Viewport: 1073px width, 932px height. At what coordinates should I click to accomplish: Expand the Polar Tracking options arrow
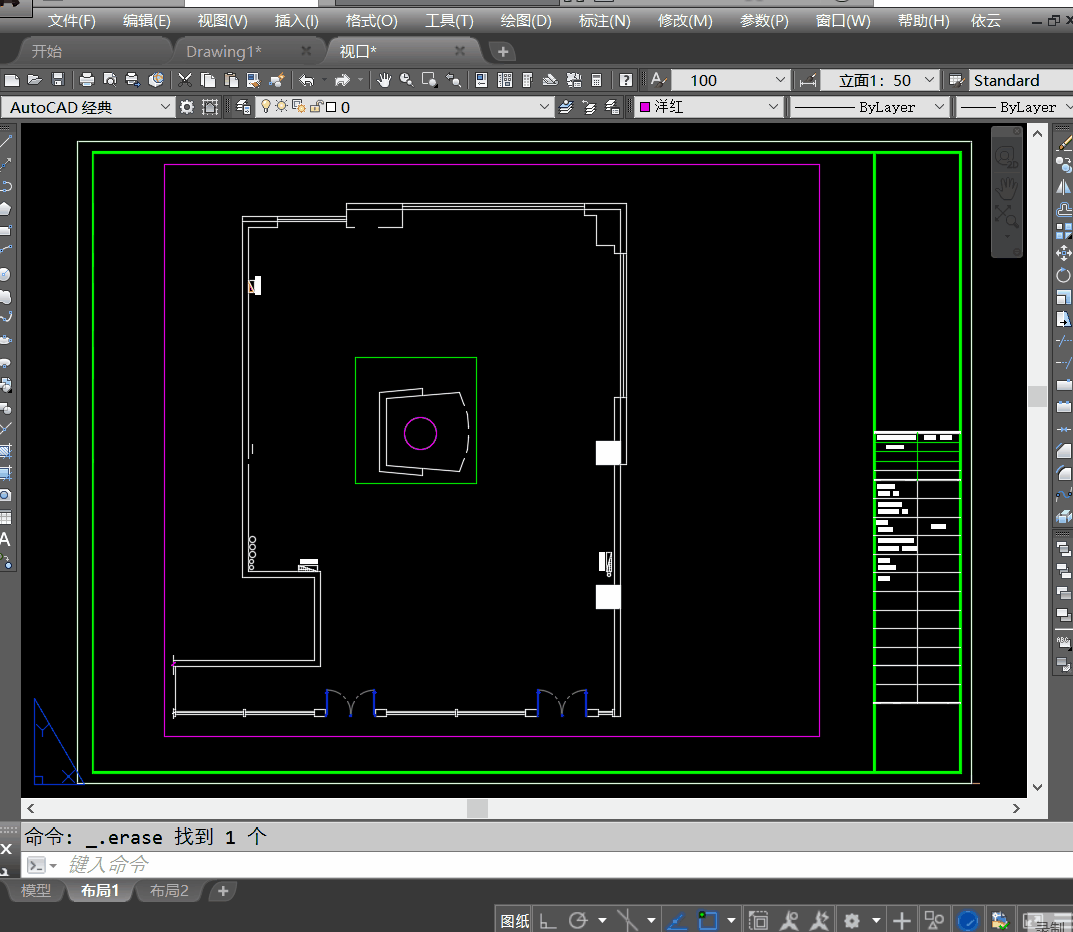click(602, 921)
